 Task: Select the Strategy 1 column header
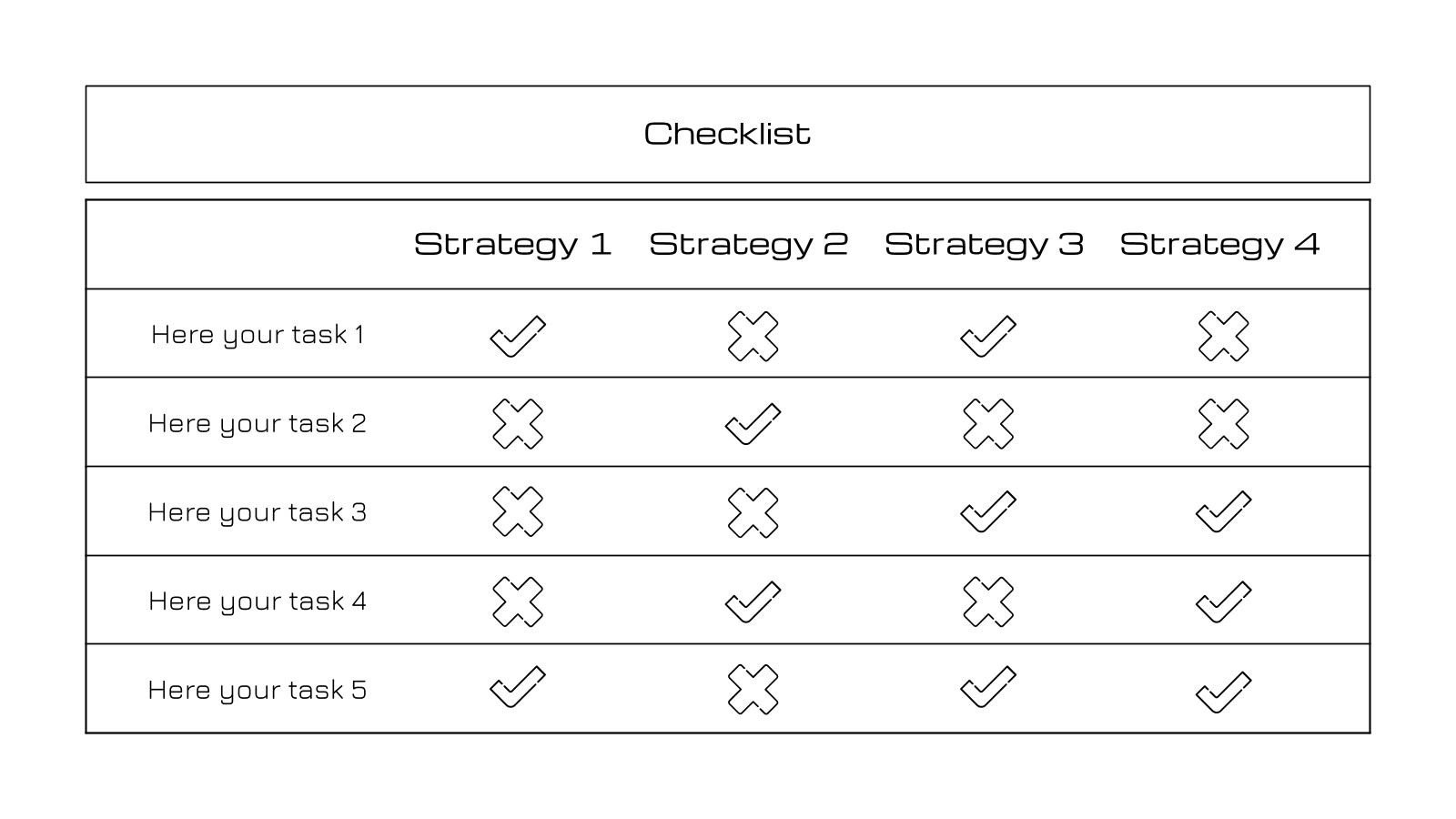[512, 244]
